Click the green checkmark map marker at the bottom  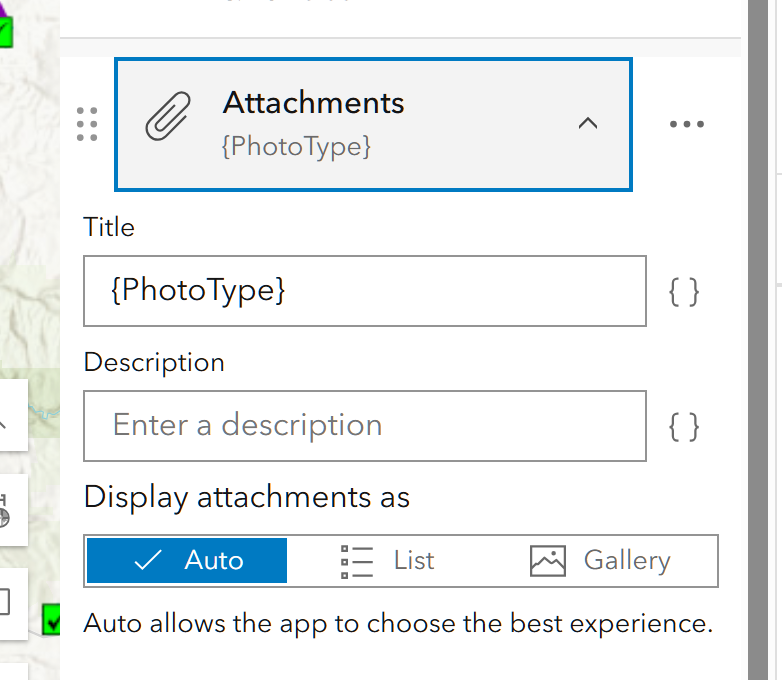pyautogui.click(x=51, y=620)
